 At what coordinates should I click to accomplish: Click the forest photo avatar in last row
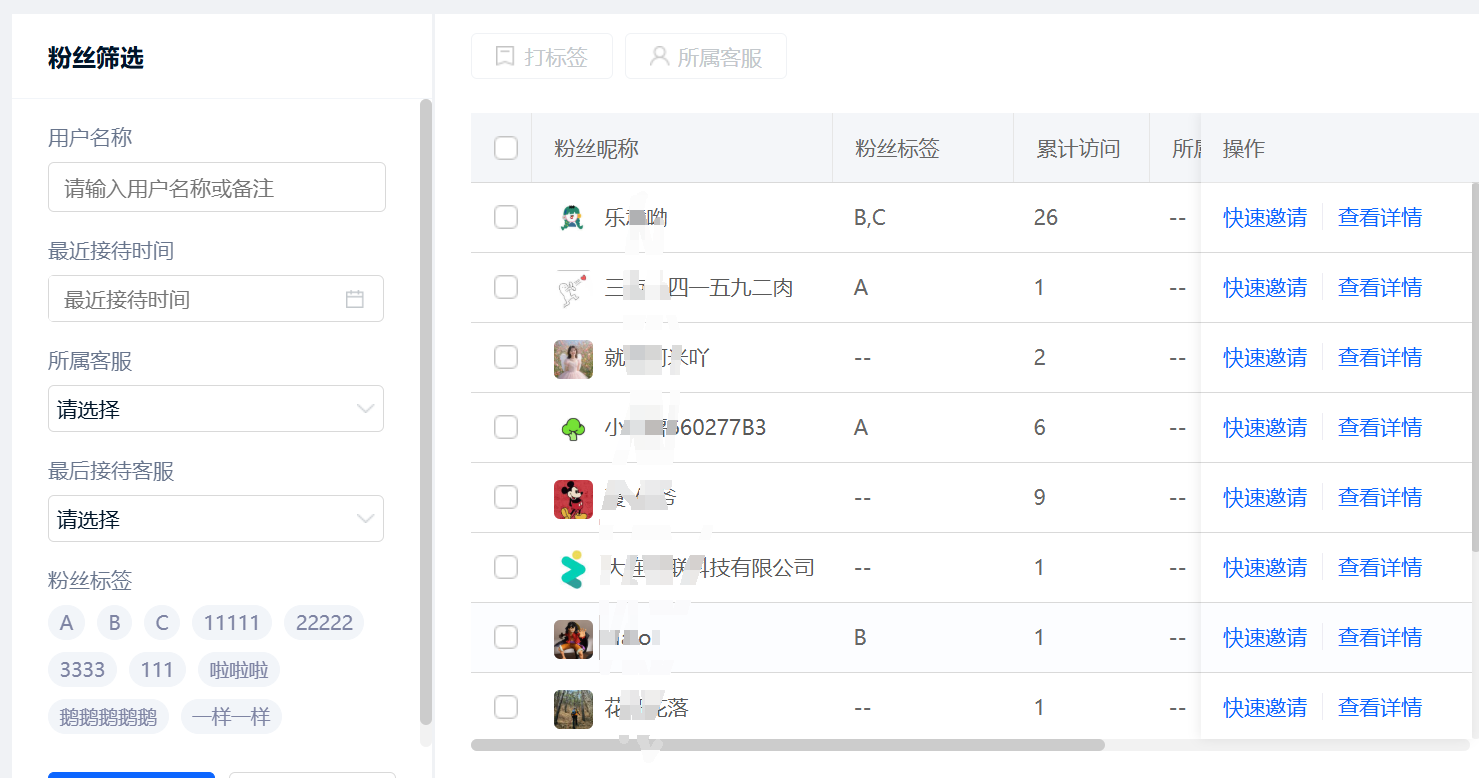click(573, 709)
